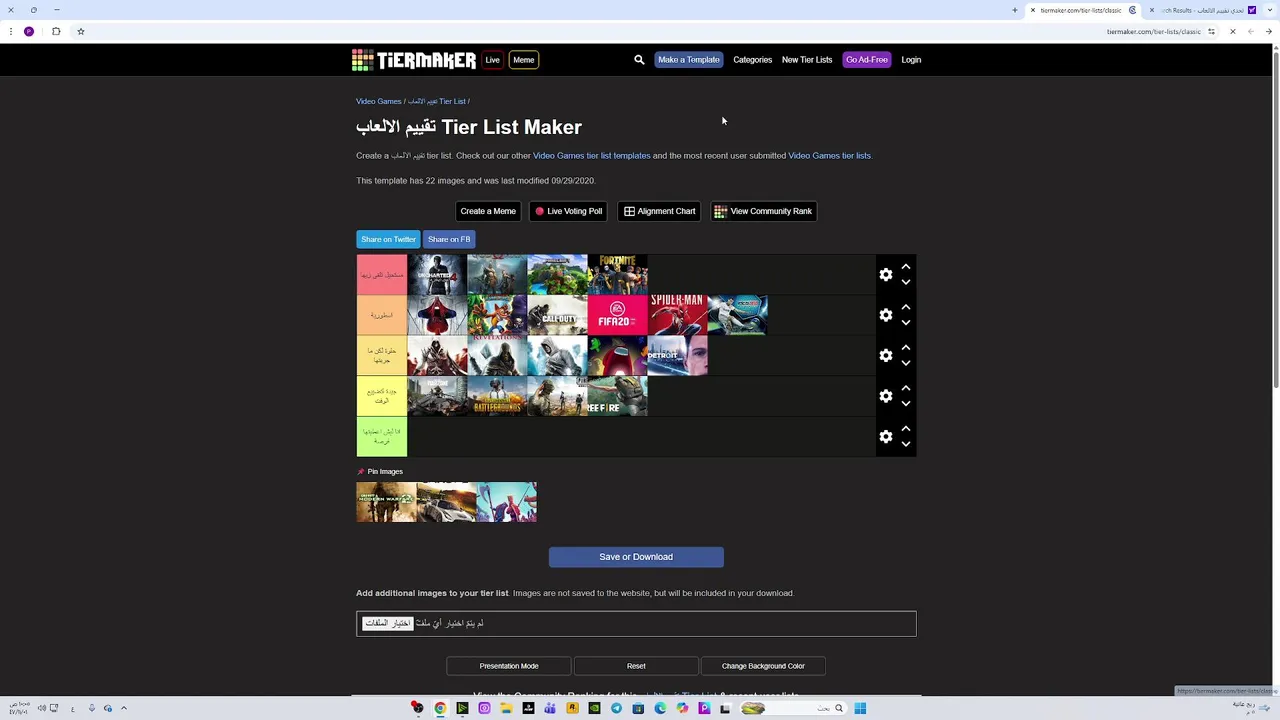This screenshot has width=1280, height=720.
Task: Follow the Video Games breadcrumb link
Action: point(378,101)
